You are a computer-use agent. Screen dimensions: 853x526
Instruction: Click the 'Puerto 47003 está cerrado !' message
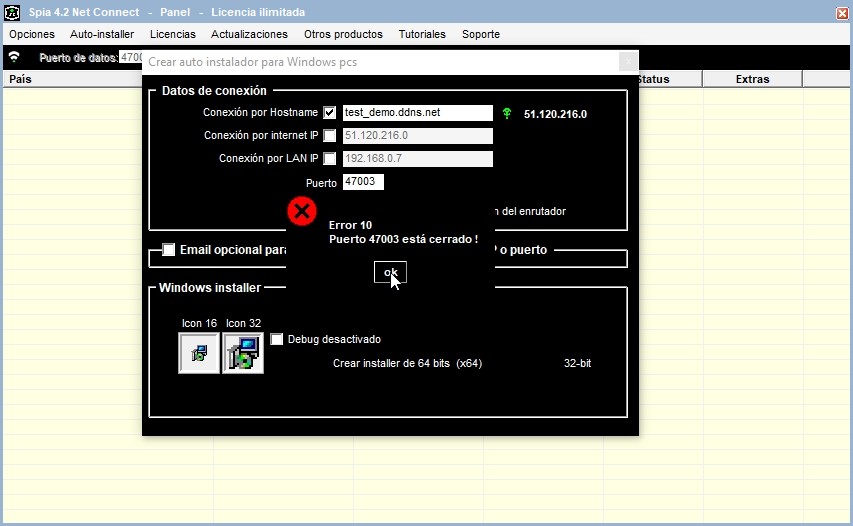pyautogui.click(x=404, y=239)
